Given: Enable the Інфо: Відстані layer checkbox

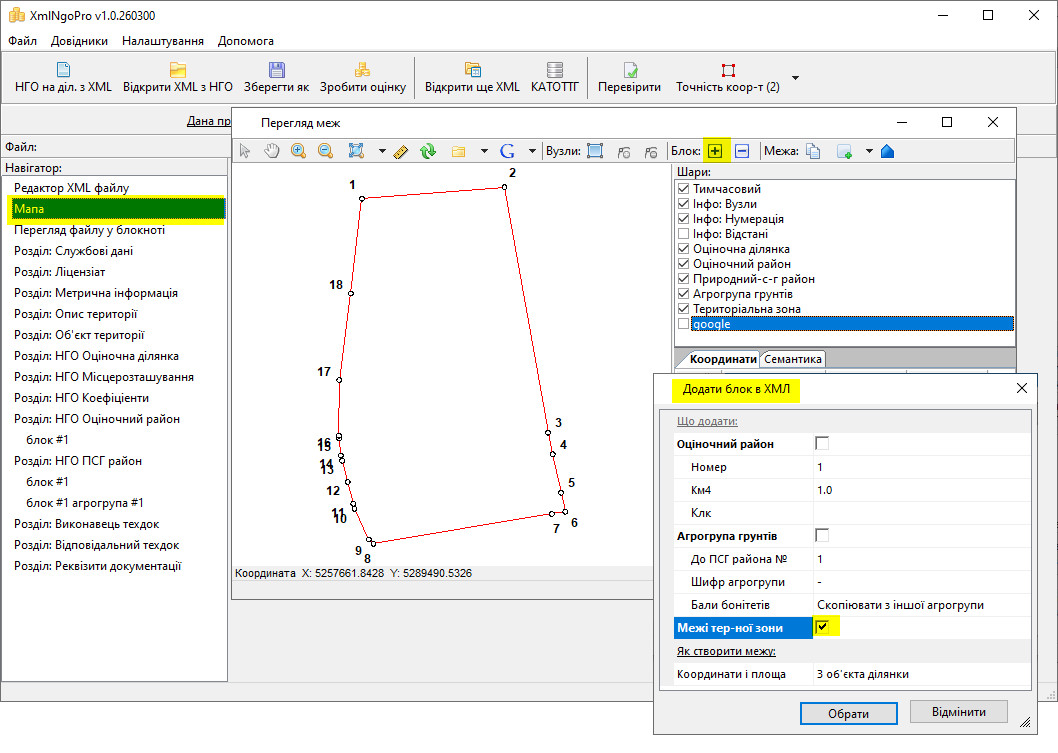Looking at the screenshot, I should [683, 234].
